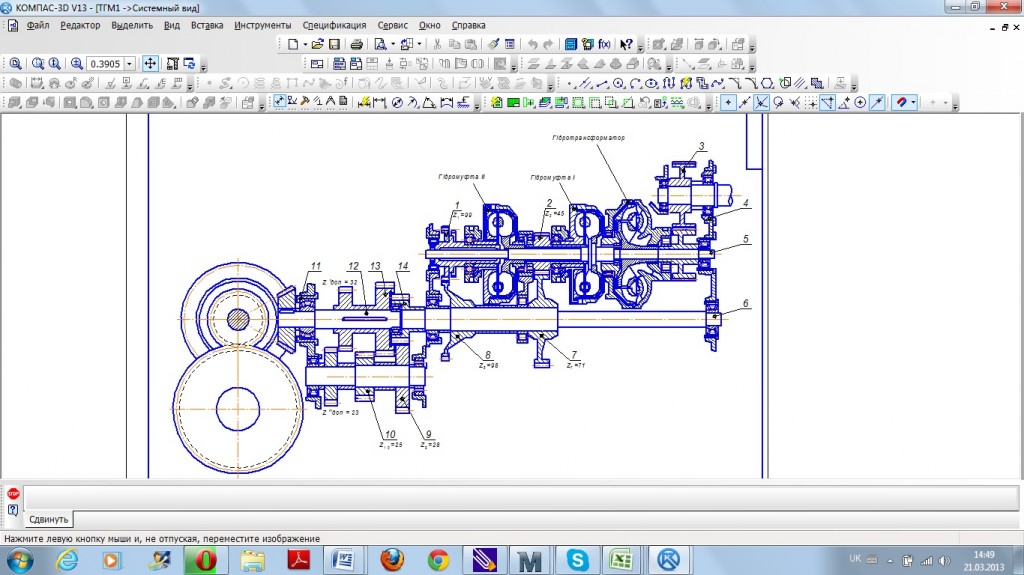Click the blue library manager icon
1024x575 pixels.
(x=570, y=44)
